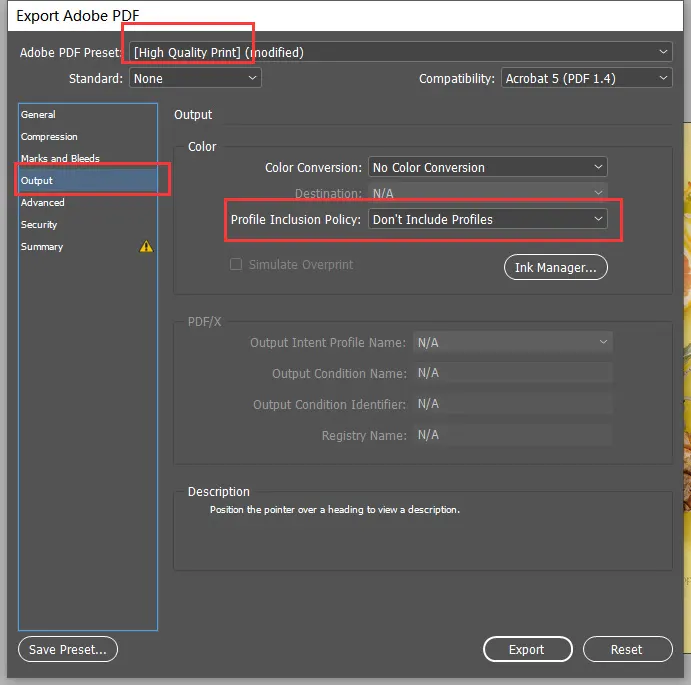The height and width of the screenshot is (685, 691).
Task: Click the Save Preset button
Action: tap(68, 649)
